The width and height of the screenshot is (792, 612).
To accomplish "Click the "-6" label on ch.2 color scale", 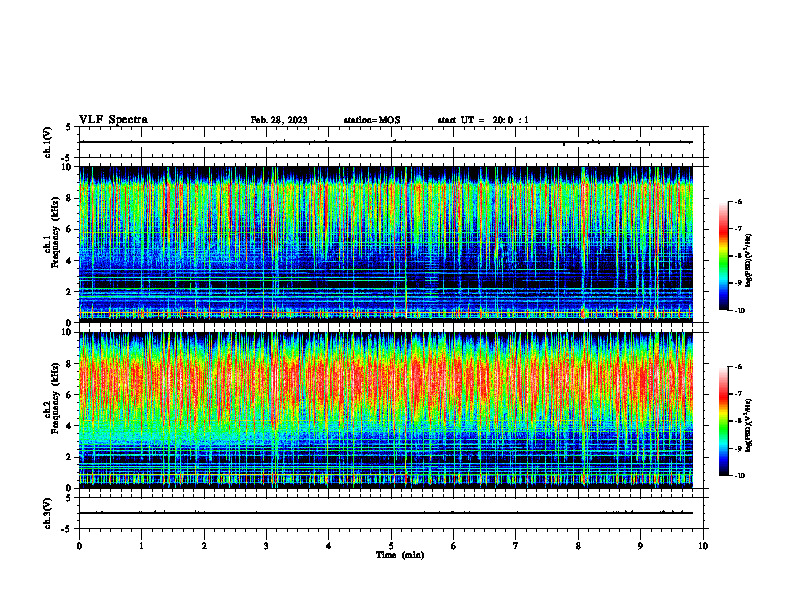I will (738, 367).
